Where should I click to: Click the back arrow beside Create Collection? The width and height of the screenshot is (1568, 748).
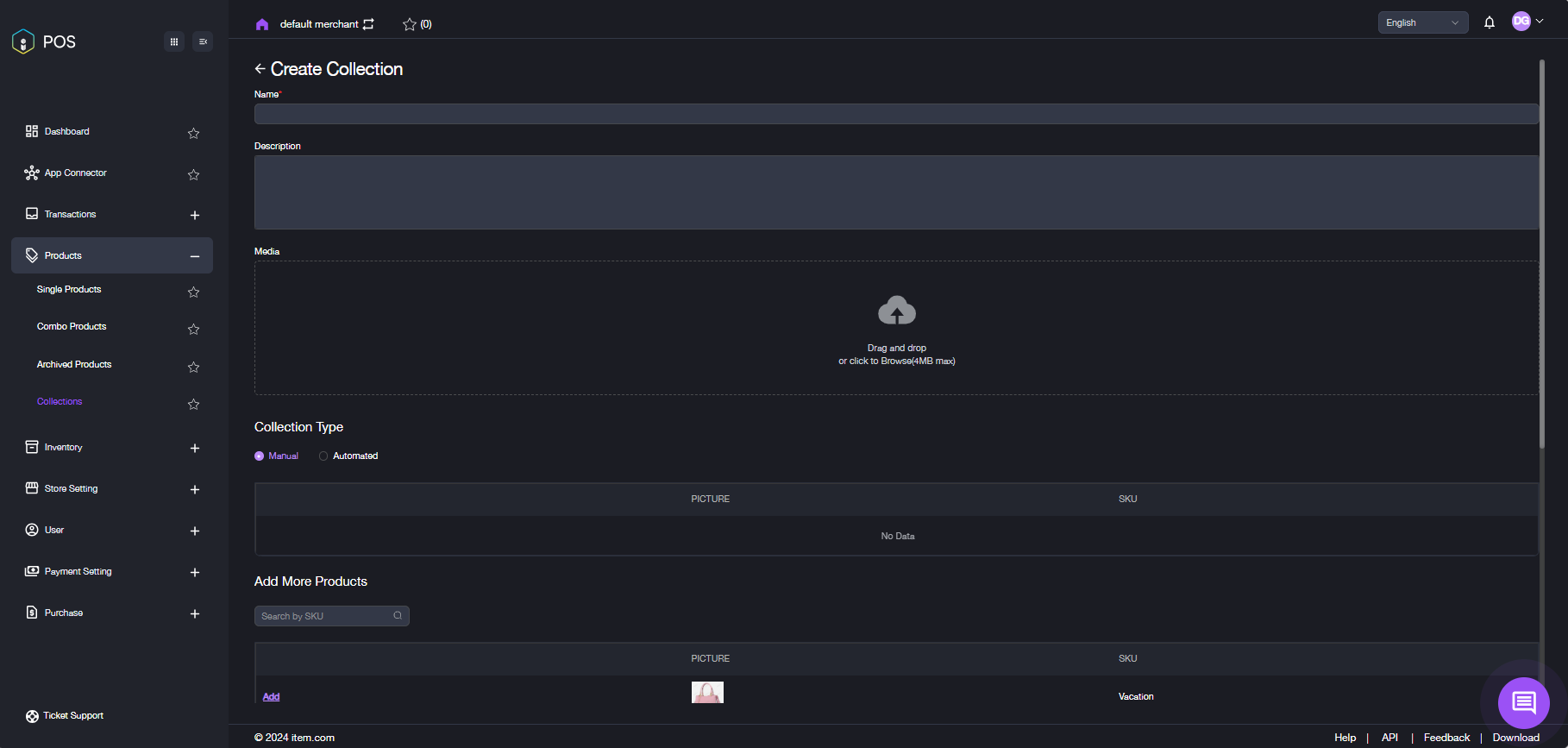point(260,69)
